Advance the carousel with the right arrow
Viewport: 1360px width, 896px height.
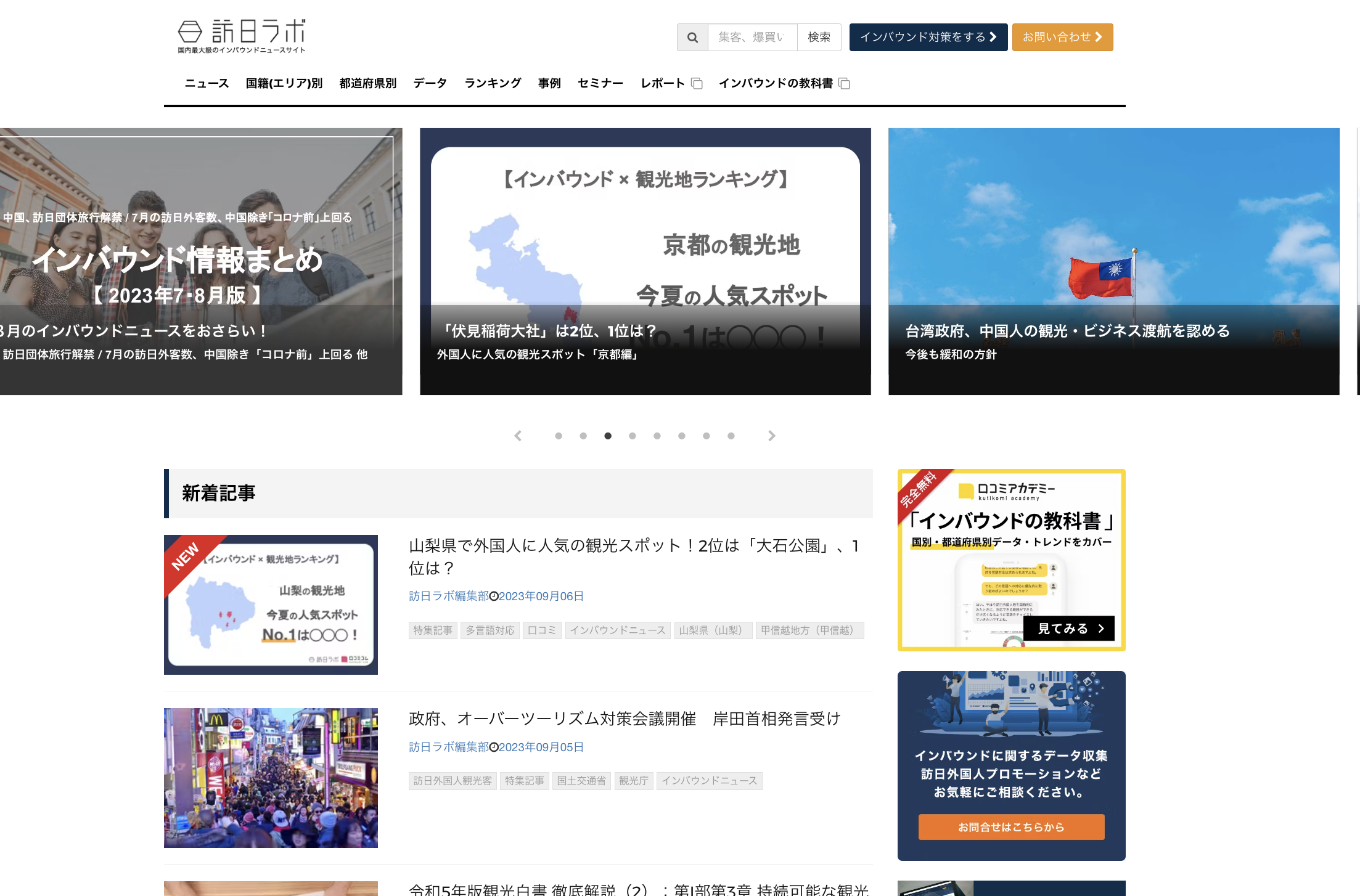(772, 436)
